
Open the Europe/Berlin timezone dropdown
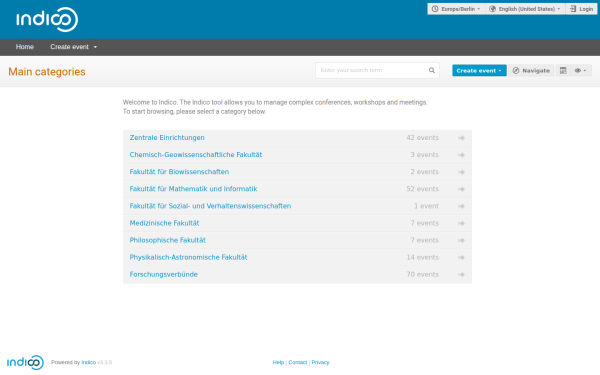coord(456,9)
